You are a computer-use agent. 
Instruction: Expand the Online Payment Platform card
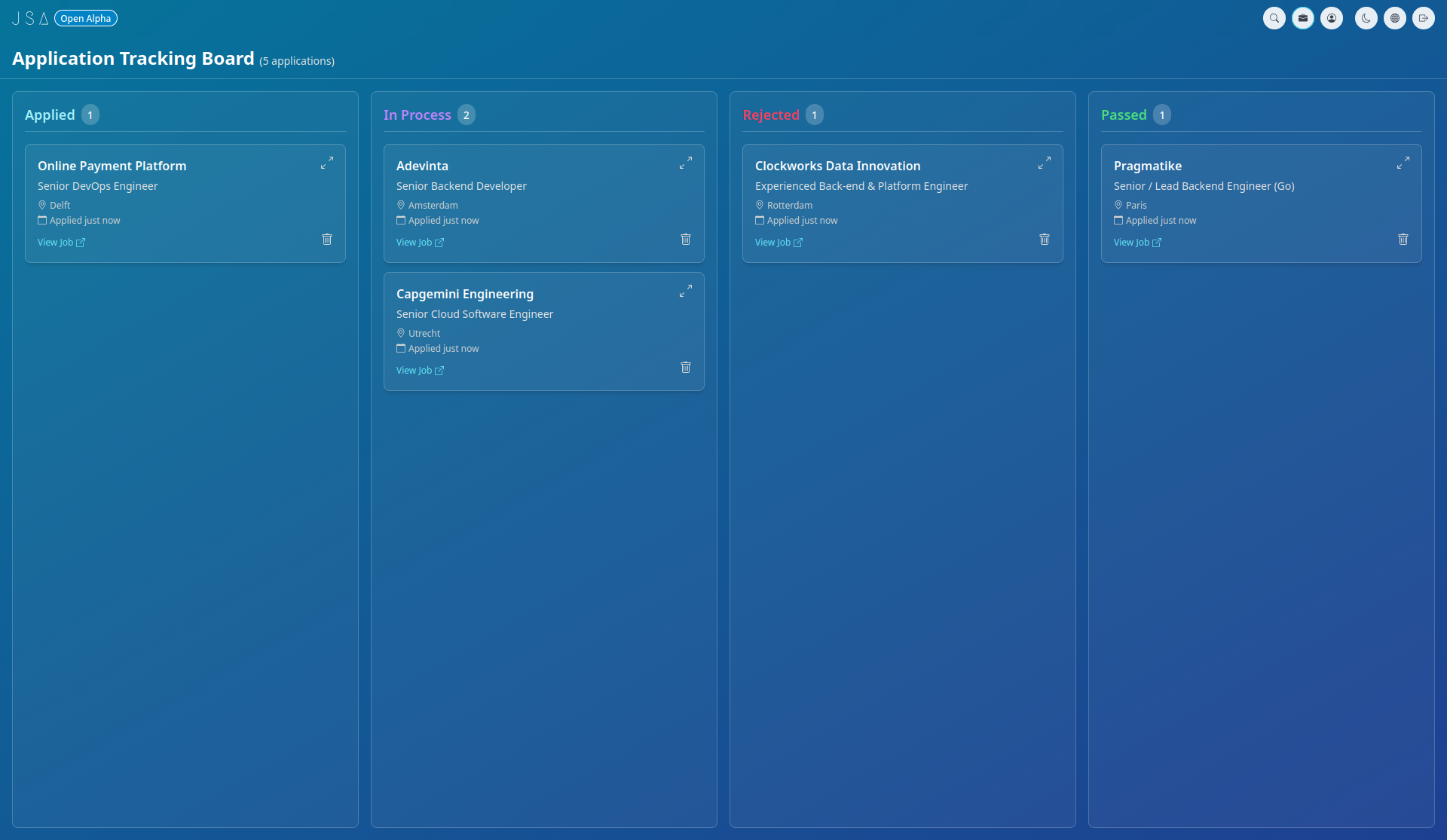point(328,162)
